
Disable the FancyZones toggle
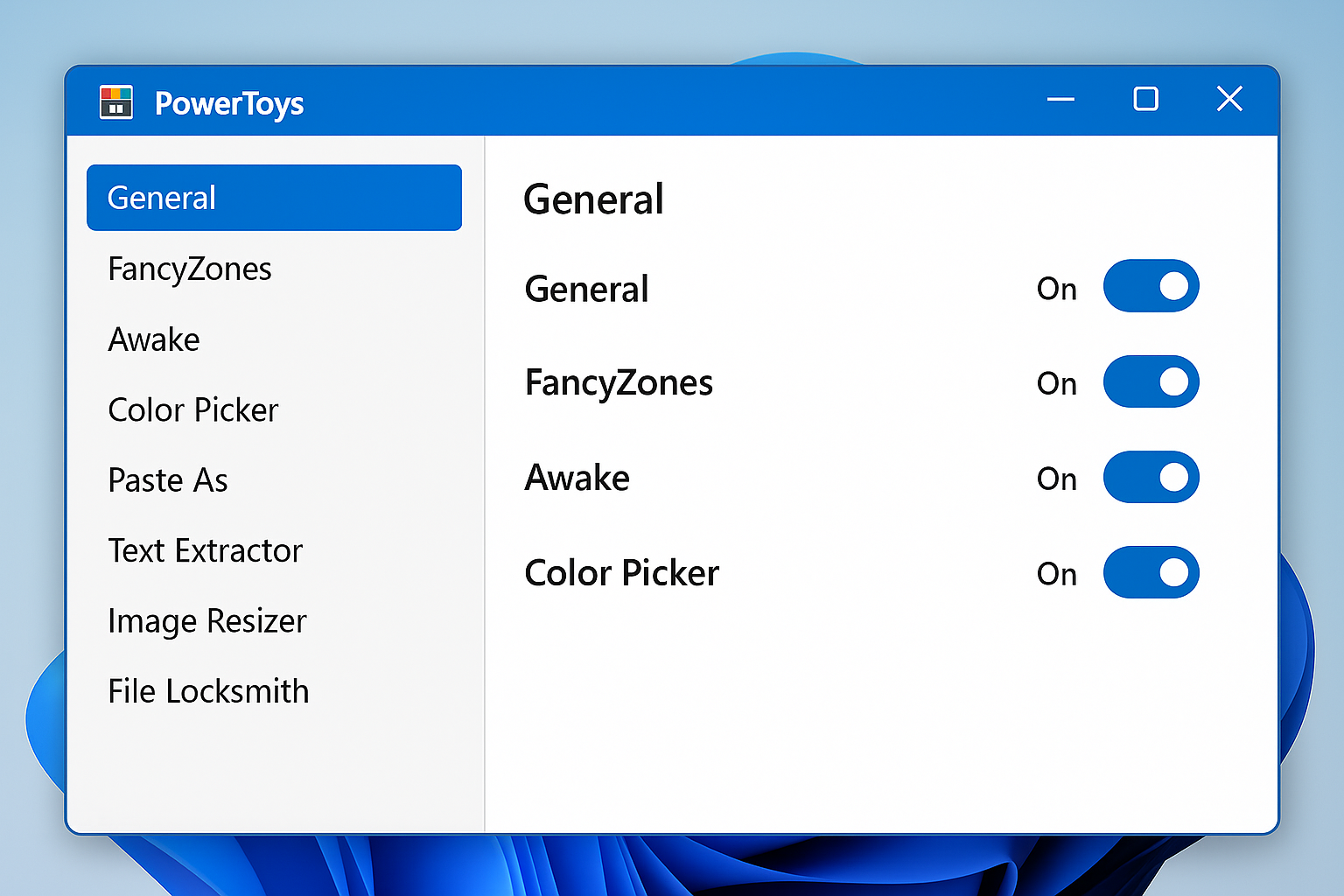tap(1151, 382)
